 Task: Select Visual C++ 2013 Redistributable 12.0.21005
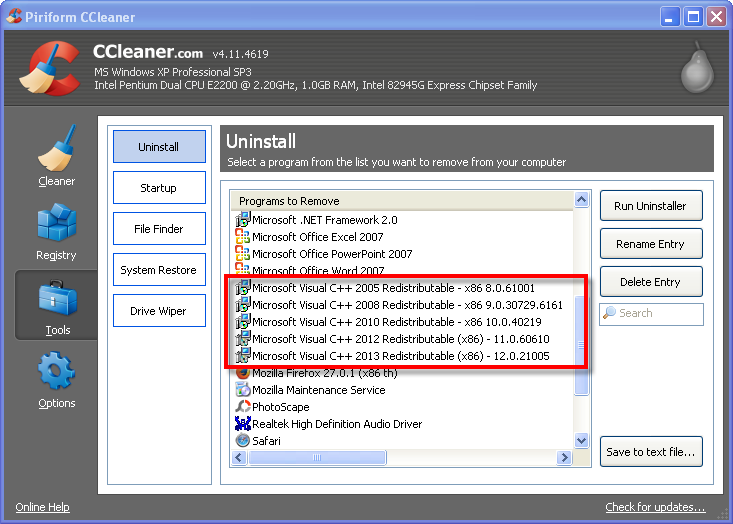coord(401,356)
